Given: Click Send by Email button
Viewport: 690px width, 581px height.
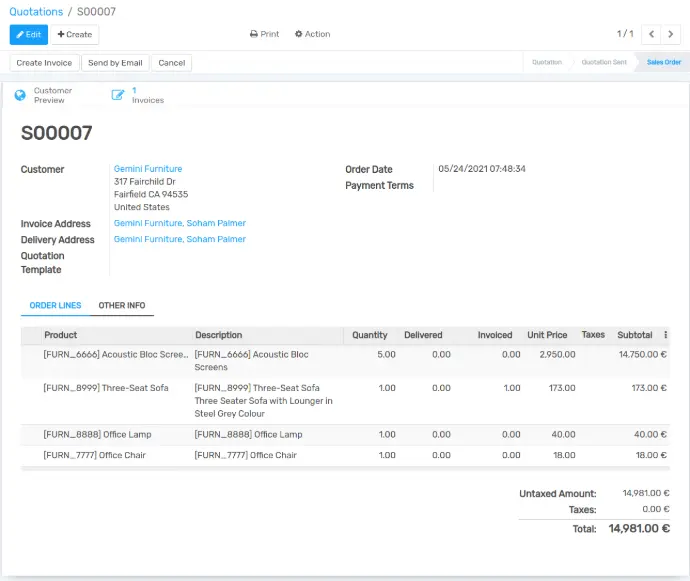Looking at the screenshot, I should pyautogui.click(x=115, y=63).
